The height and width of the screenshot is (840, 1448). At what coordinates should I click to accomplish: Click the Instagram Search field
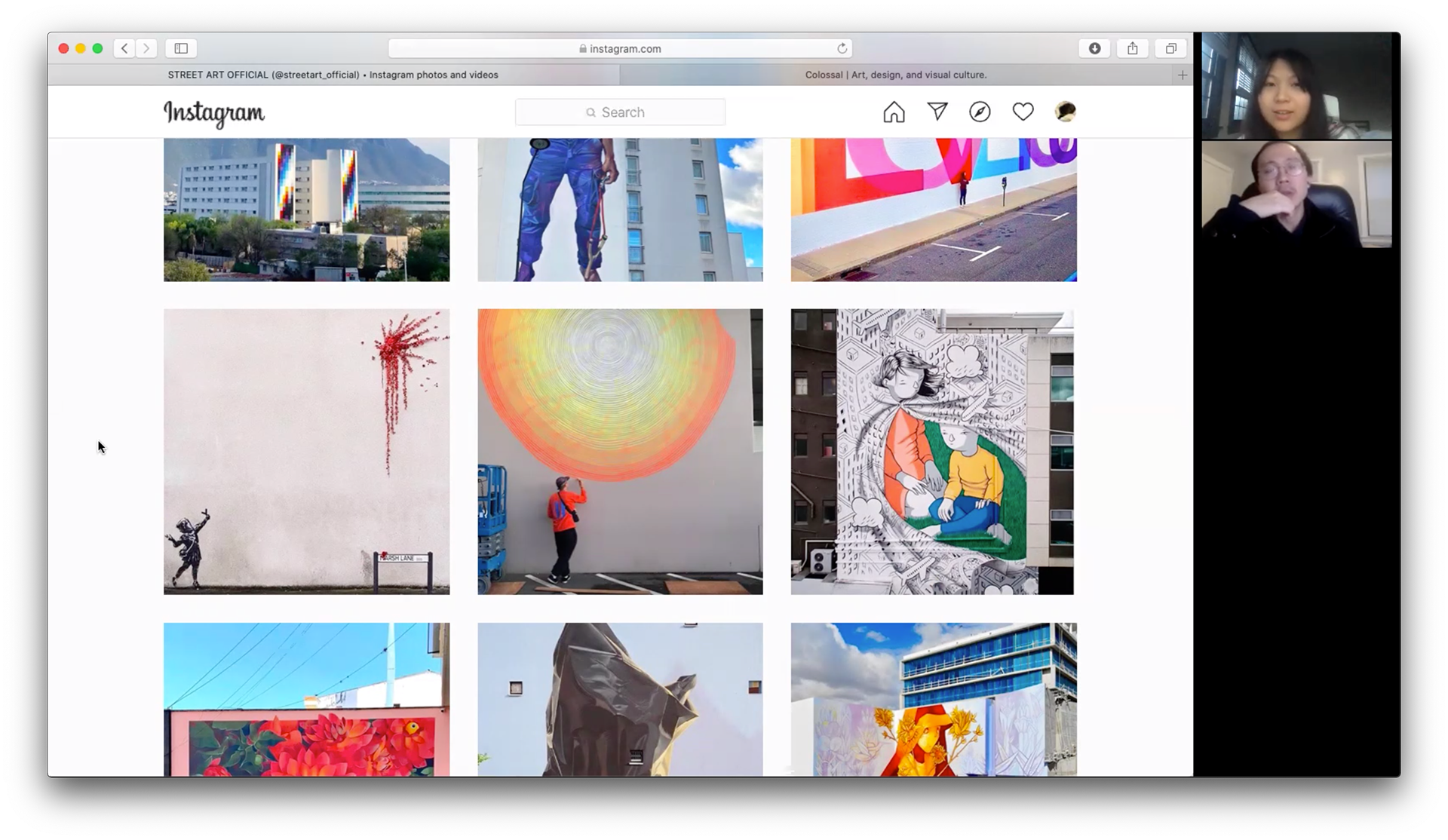pyautogui.click(x=620, y=112)
